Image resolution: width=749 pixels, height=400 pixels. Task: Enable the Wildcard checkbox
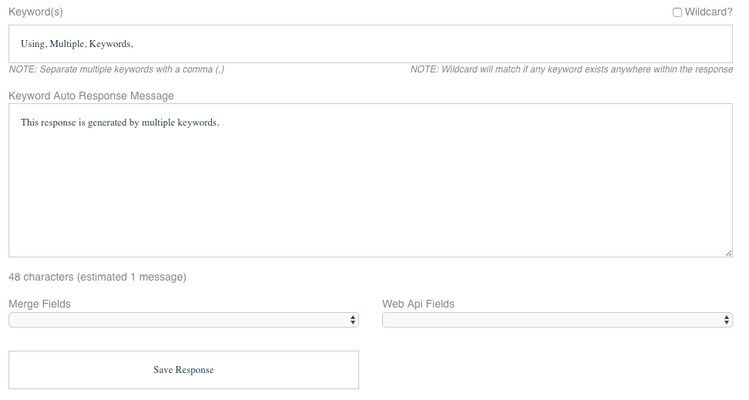pyautogui.click(x=677, y=12)
